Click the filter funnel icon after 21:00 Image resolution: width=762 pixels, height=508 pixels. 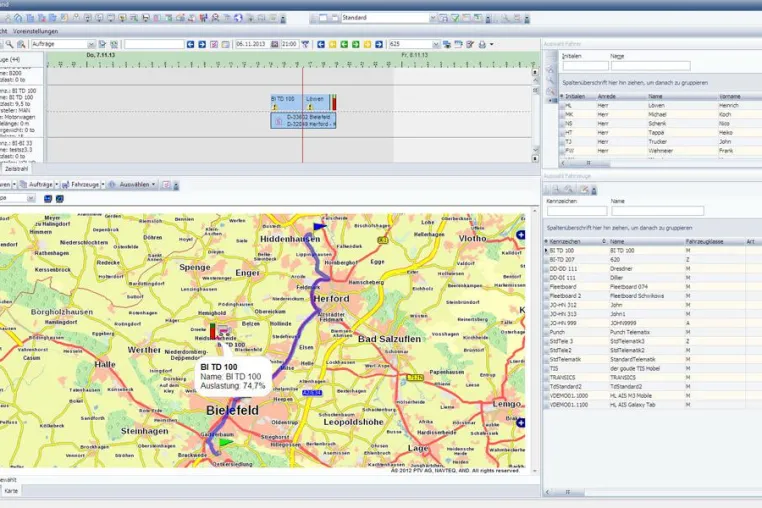click(x=305, y=44)
